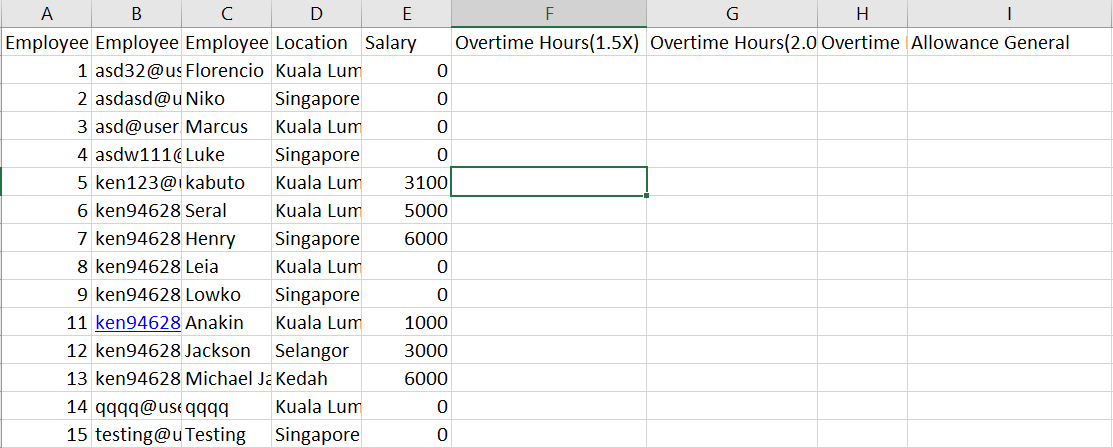Viewport: 1113px width, 448px height.
Task: Select the 'Selangor' location cell
Action: click(x=317, y=351)
